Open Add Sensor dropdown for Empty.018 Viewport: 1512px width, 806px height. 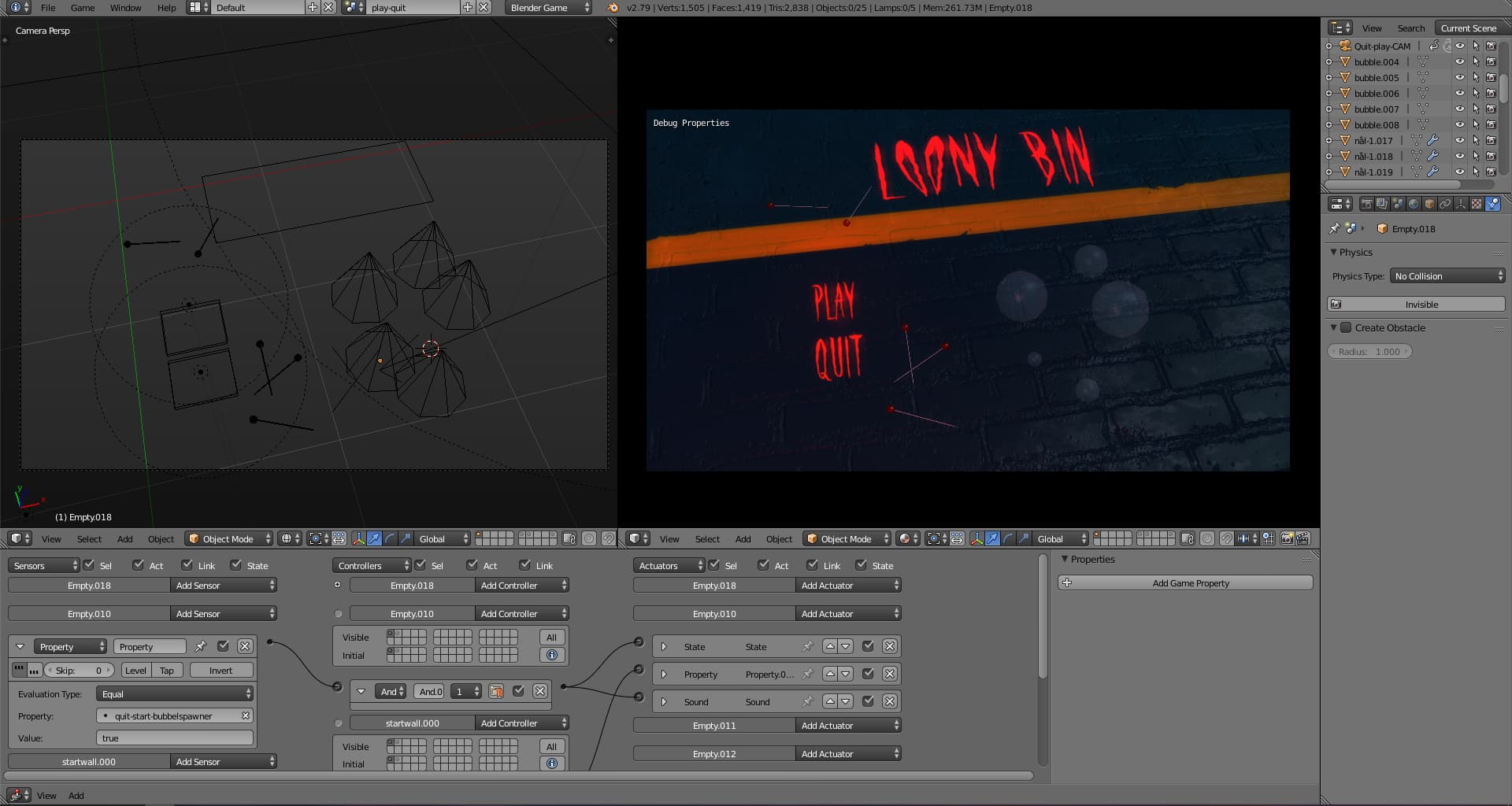[x=224, y=585]
